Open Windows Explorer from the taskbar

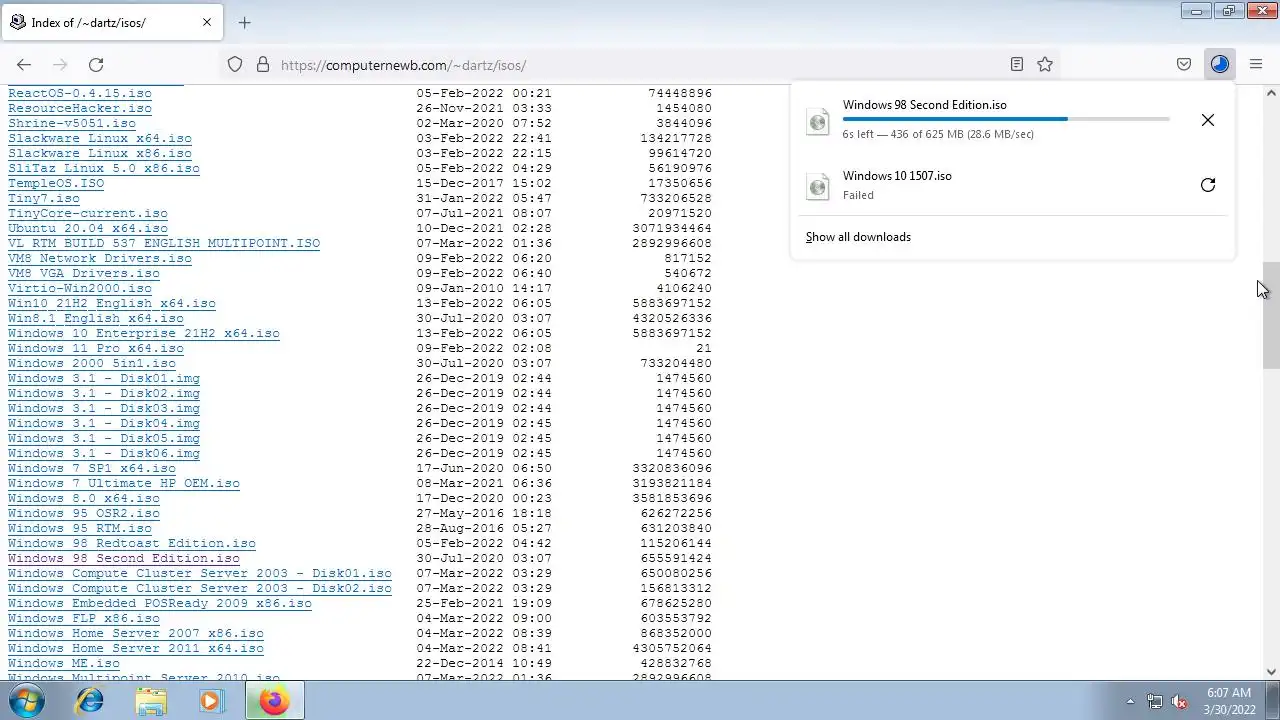coord(151,701)
